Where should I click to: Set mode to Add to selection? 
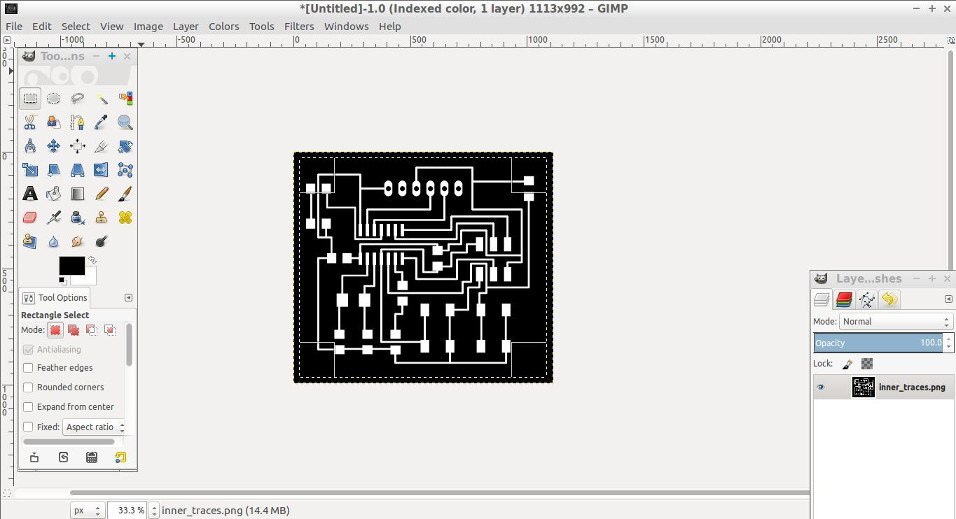(x=74, y=330)
